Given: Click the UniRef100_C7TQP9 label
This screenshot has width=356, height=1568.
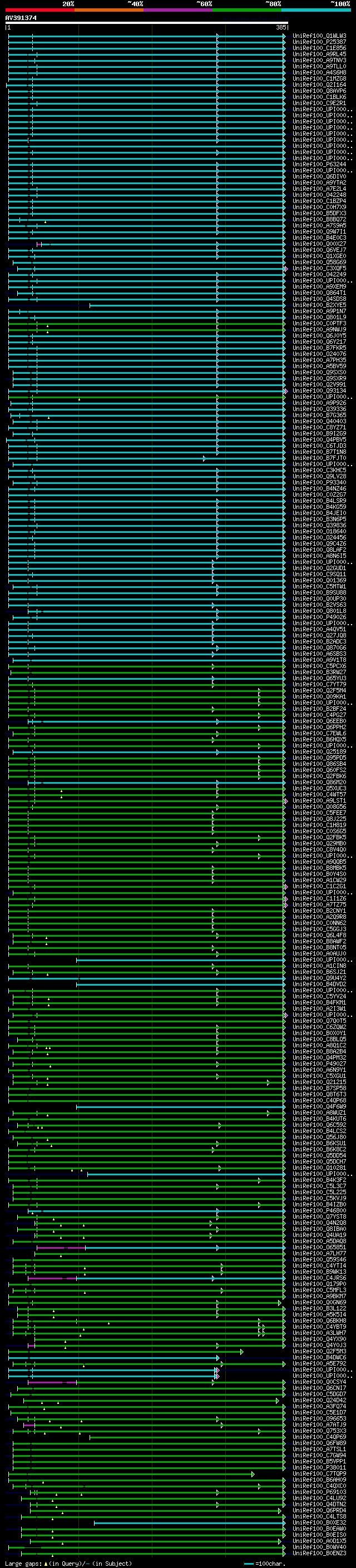Looking at the screenshot, I should [319, 1473].
